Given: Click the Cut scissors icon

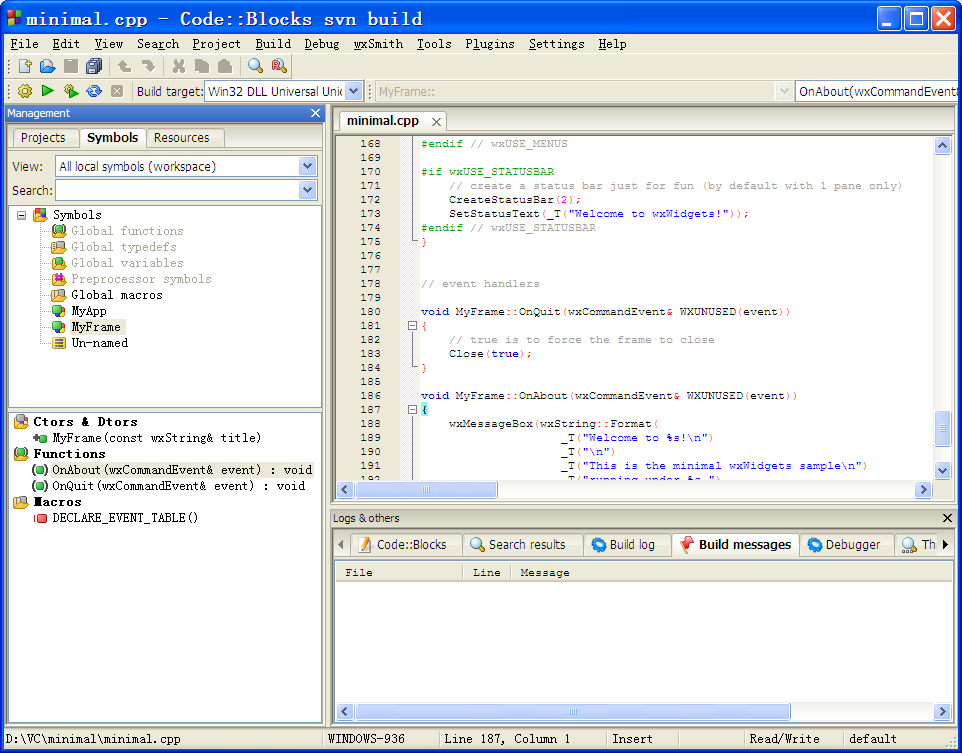Looking at the screenshot, I should (179, 66).
